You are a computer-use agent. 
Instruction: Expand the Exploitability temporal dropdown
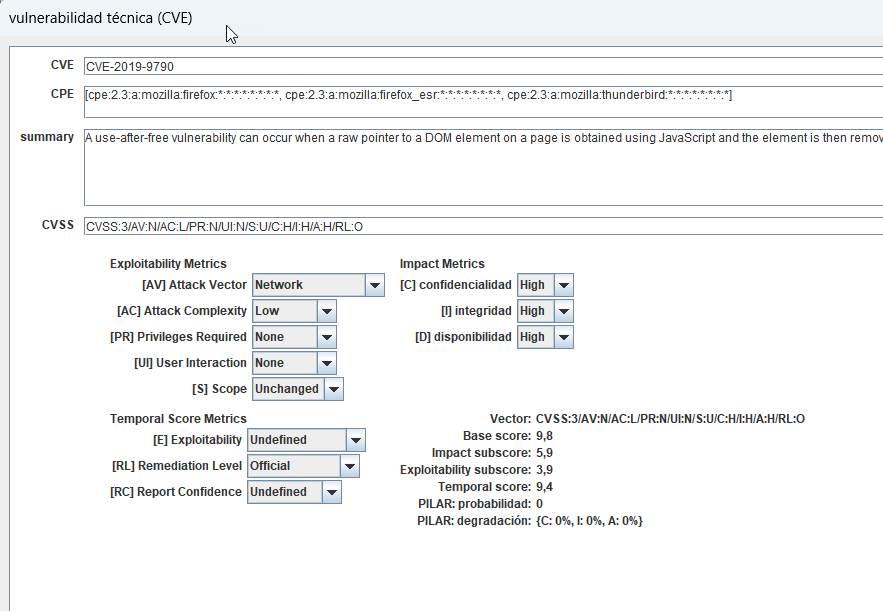pyautogui.click(x=306, y=440)
